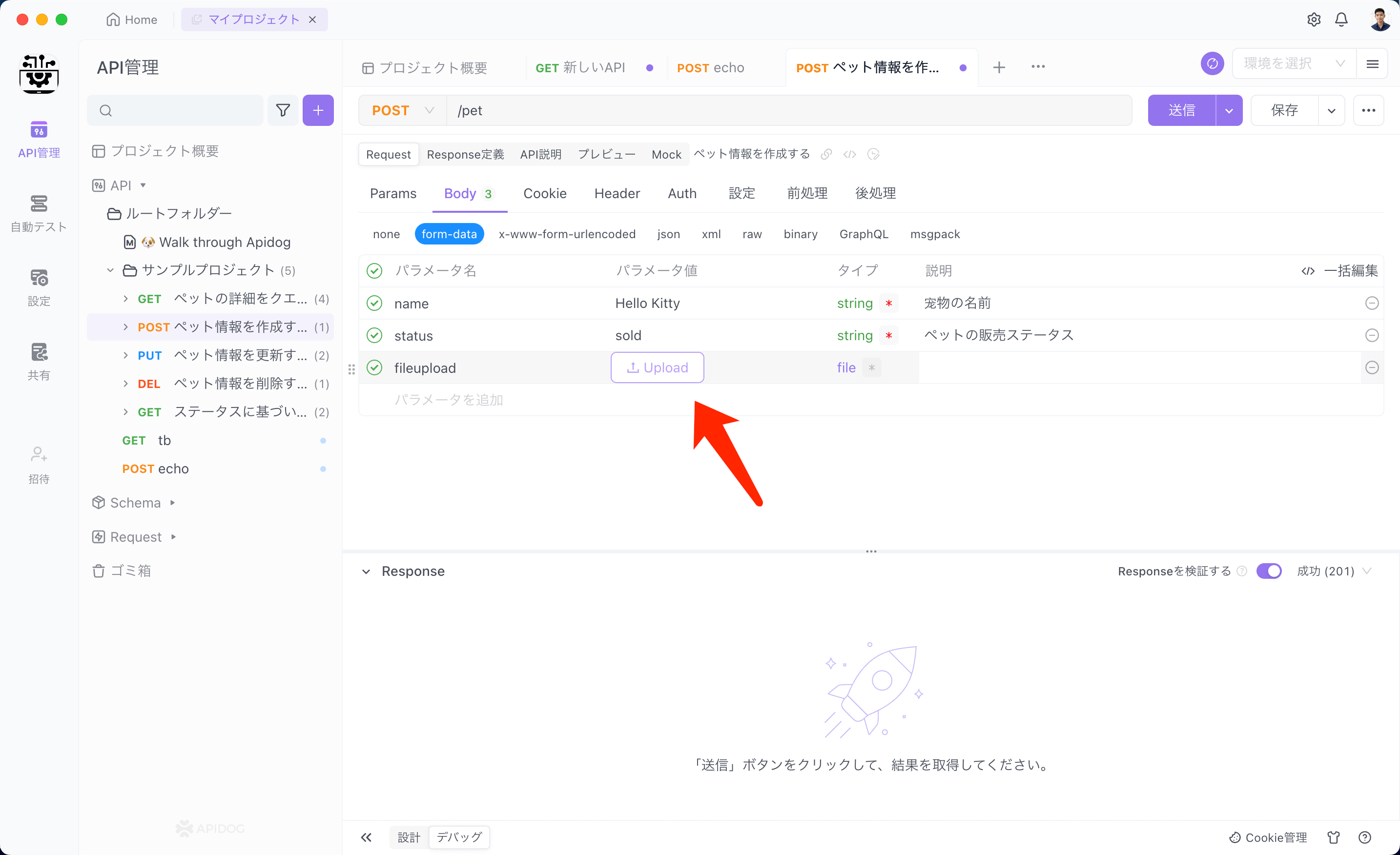1400x855 pixels.
Task: Click the purple plus button to add new item
Action: [318, 110]
